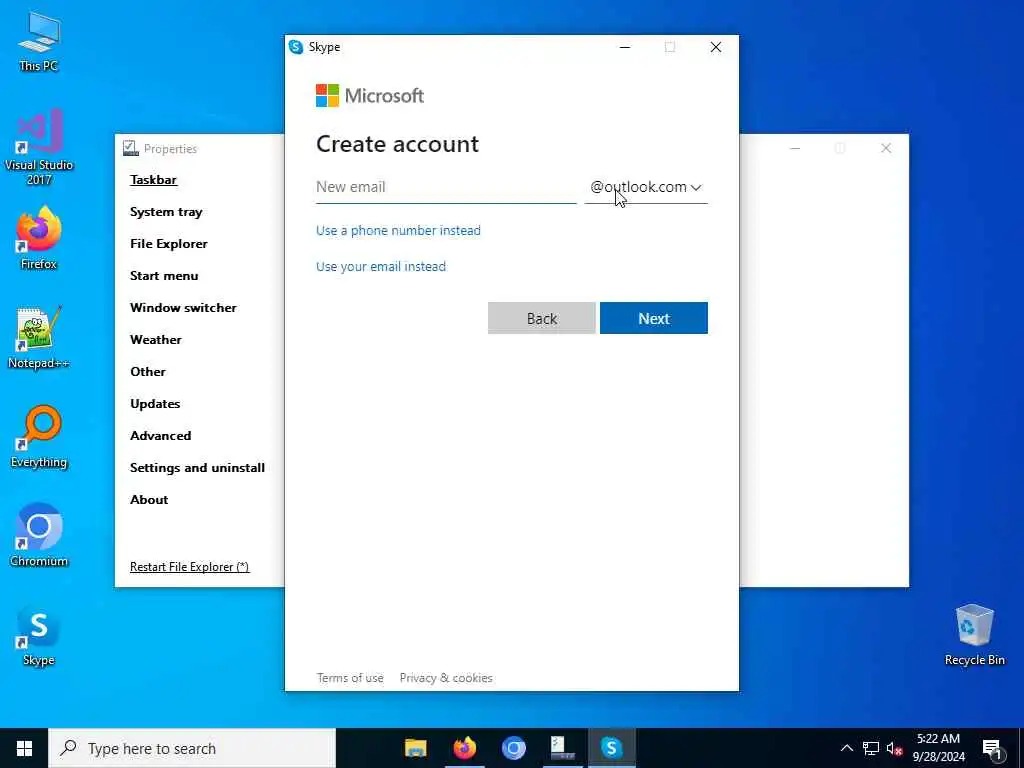This screenshot has height=768, width=1024.
Task: Launch Firefox from the taskbar
Action: tap(465, 748)
